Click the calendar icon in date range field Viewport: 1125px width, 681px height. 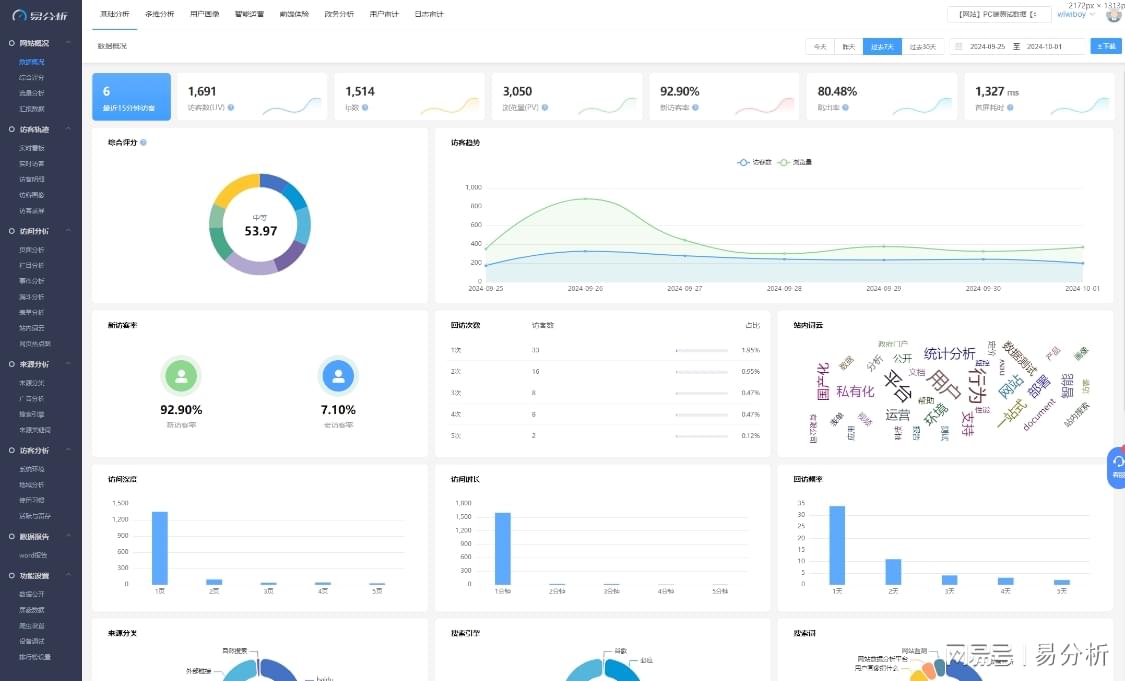[x=959, y=47]
